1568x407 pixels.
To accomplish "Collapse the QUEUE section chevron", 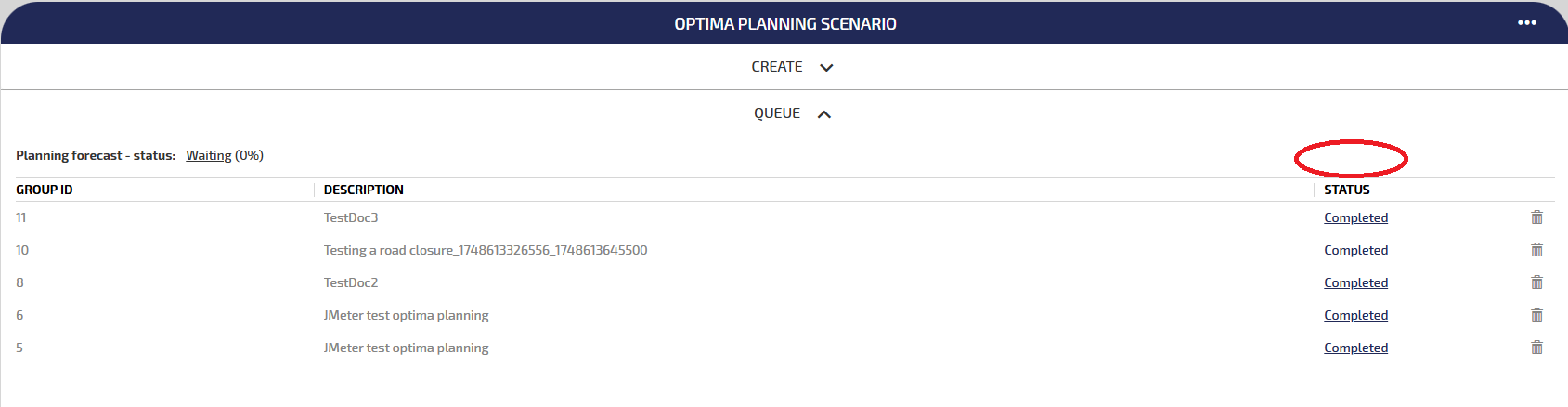I will click(823, 114).
